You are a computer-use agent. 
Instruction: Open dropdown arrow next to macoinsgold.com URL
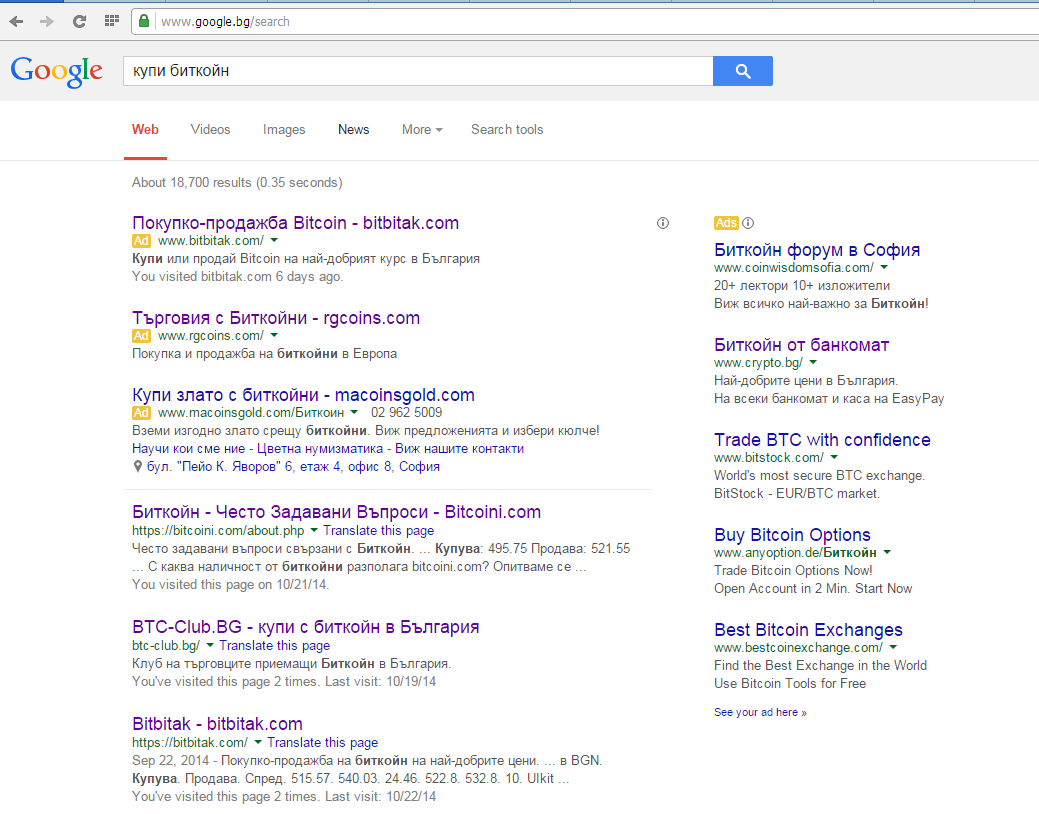coord(355,413)
